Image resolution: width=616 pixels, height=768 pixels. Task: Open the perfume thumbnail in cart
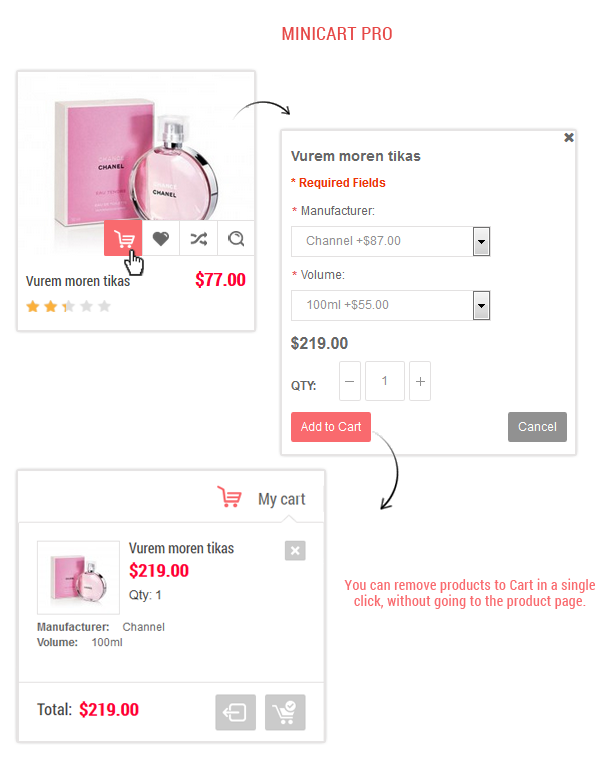point(78,577)
